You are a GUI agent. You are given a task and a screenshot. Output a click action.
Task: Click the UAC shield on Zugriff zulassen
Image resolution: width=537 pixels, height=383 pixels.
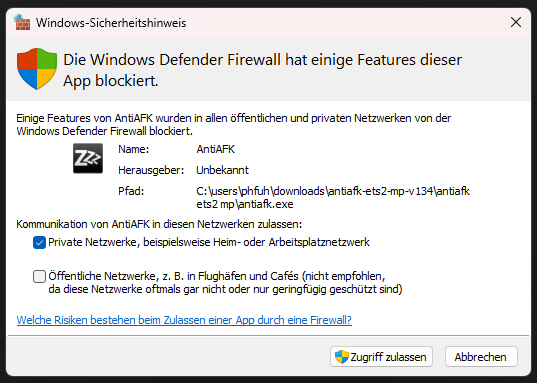(x=341, y=357)
